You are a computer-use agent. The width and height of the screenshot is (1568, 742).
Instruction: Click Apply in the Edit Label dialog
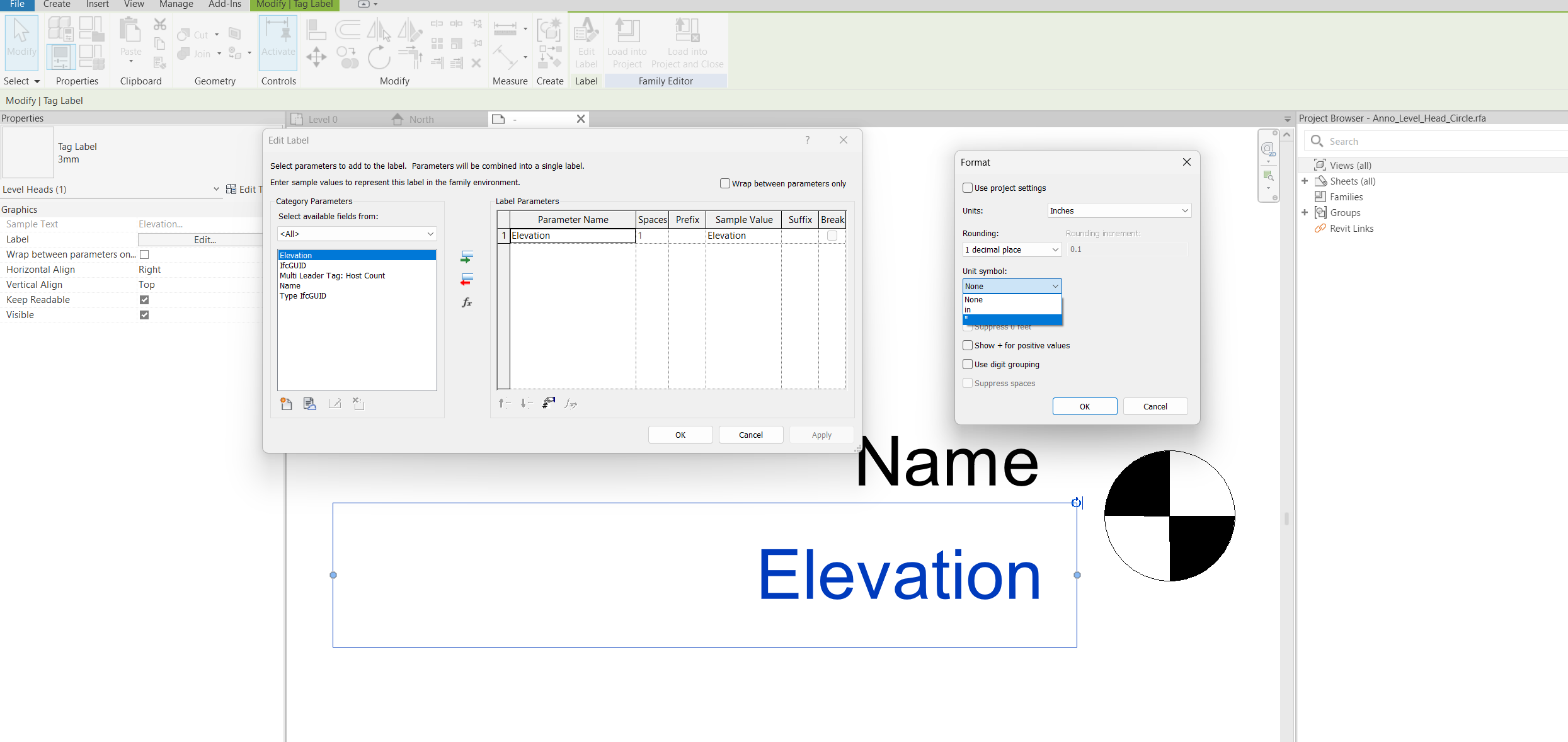pos(821,435)
